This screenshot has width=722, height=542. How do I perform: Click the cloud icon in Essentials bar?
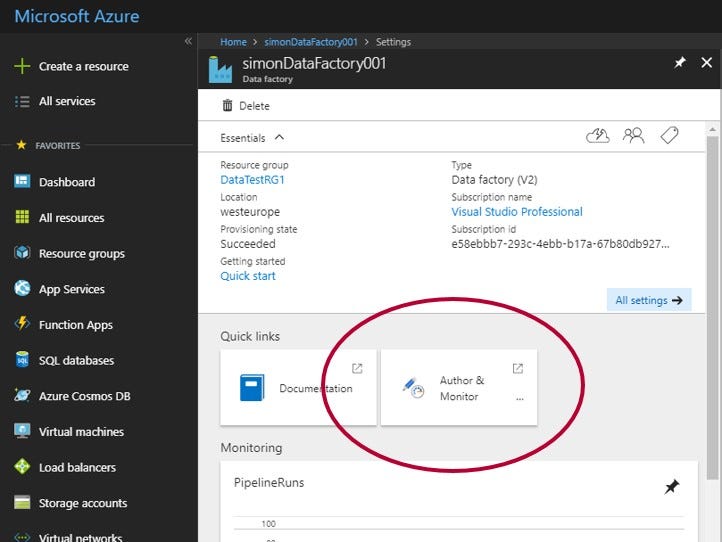point(597,136)
